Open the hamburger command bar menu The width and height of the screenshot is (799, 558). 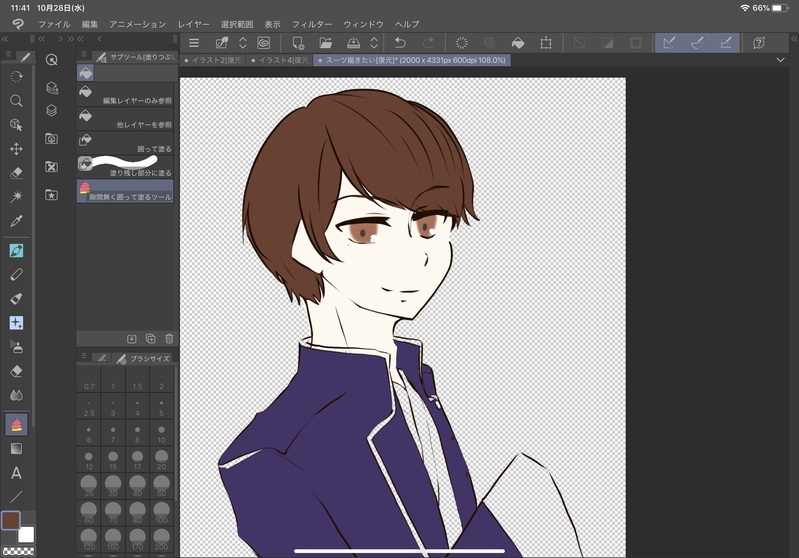pyautogui.click(x=194, y=43)
